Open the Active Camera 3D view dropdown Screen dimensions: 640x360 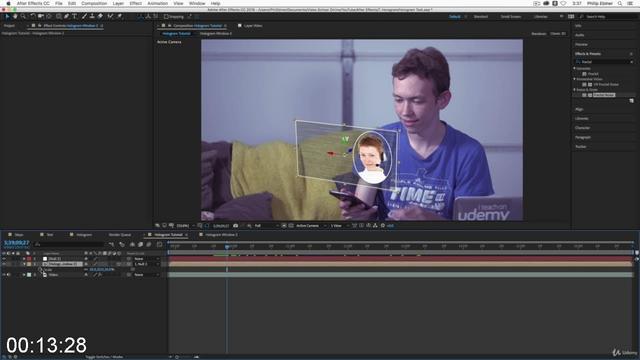click(311, 226)
